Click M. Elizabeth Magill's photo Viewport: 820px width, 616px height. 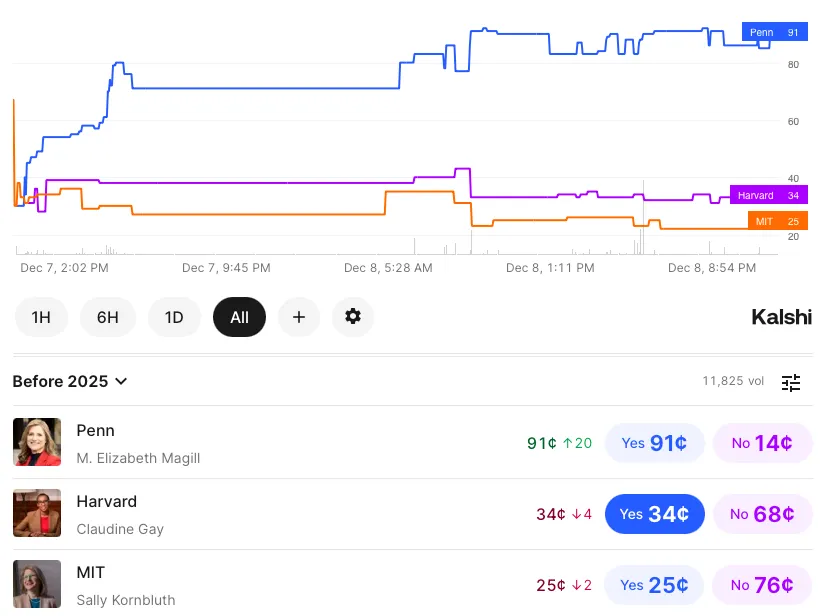click(x=37, y=442)
